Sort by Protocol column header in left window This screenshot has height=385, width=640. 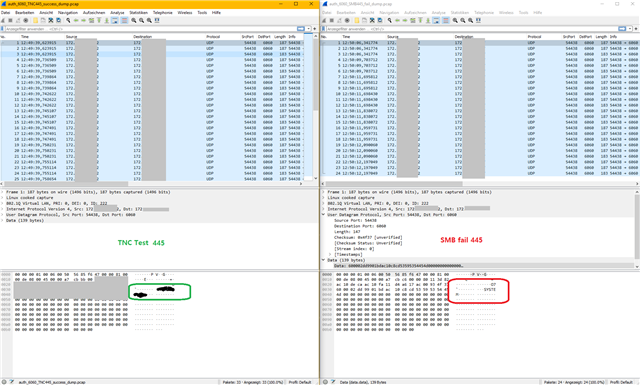tap(213, 37)
